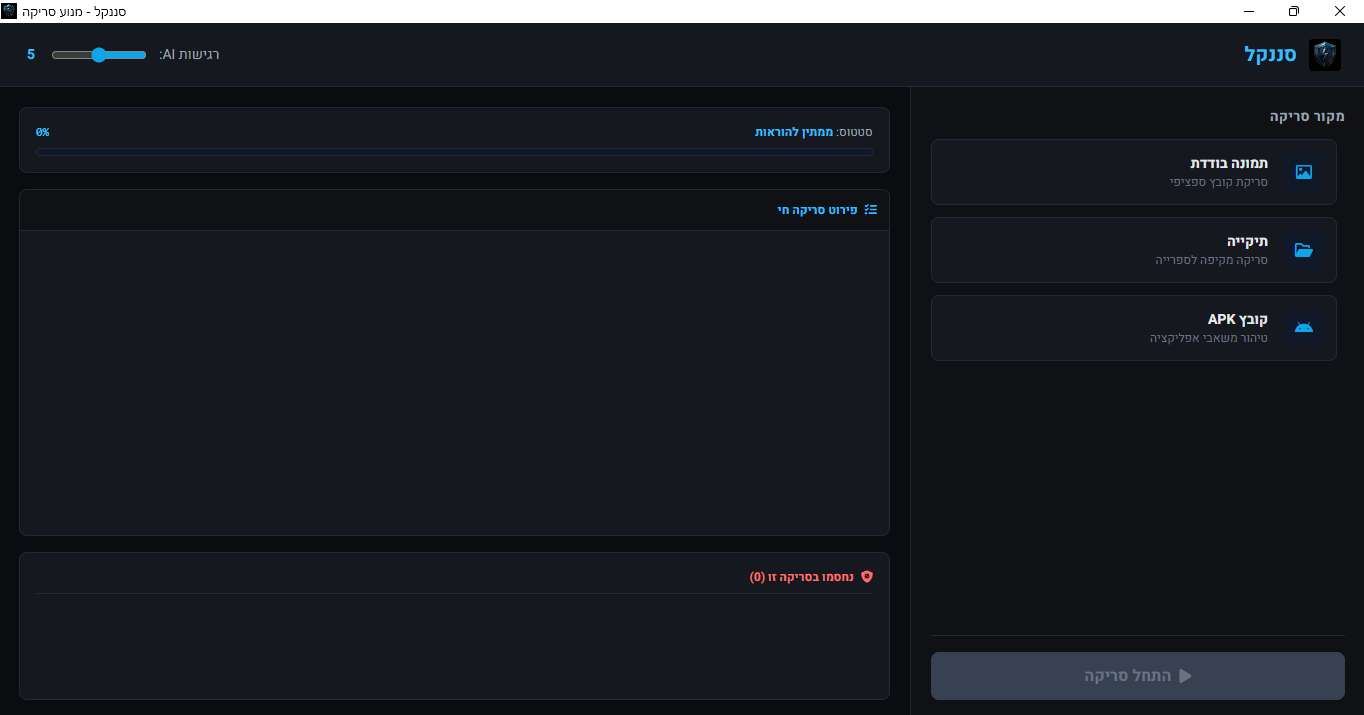Click the scan progress bar under the status
Screen dimensions: 1364x715
pyautogui.click(x=454, y=152)
